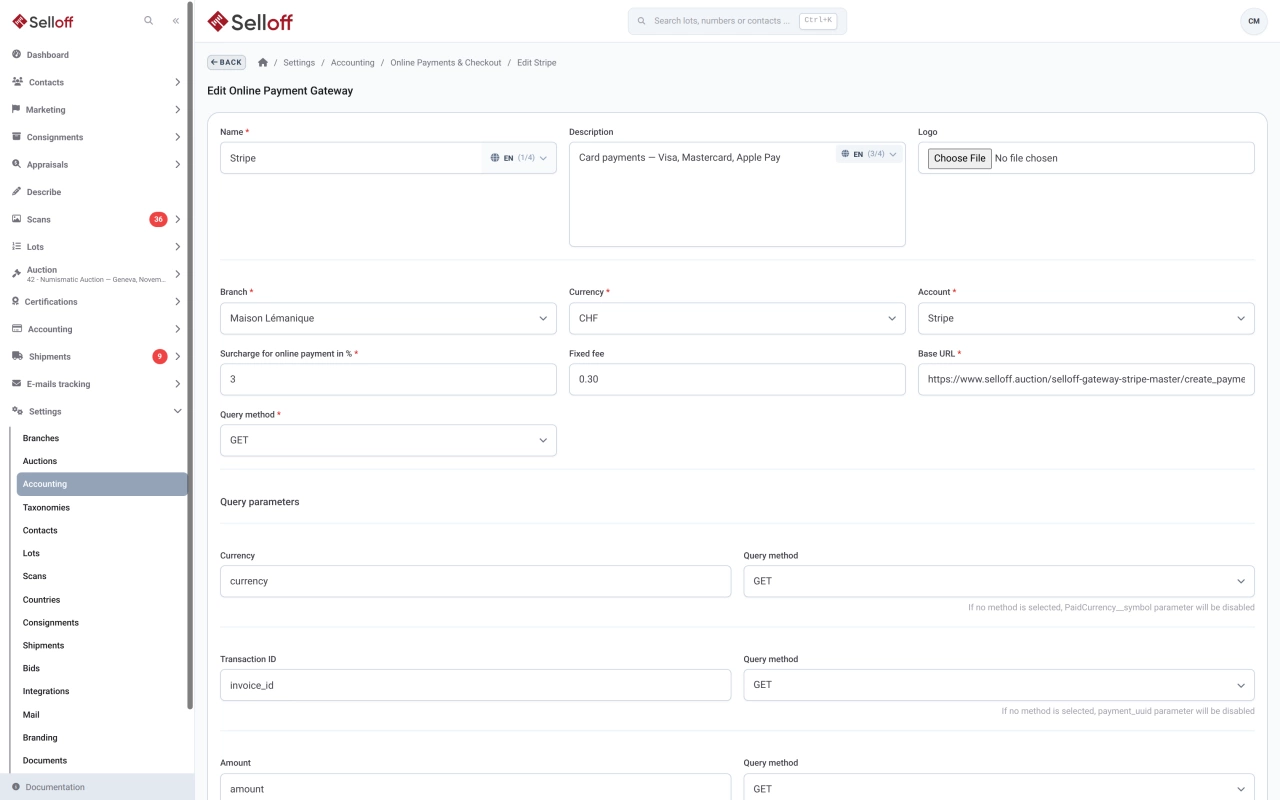
Task: Click the Choose File logo button
Action: point(959,158)
